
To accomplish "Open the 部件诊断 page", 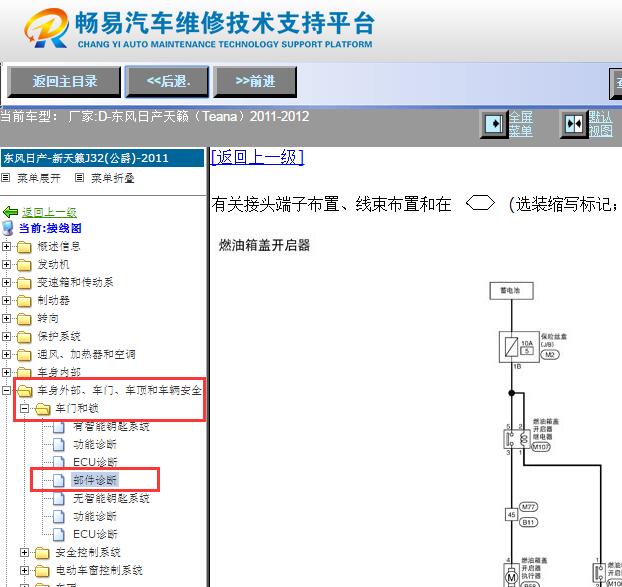I will [x=95, y=480].
